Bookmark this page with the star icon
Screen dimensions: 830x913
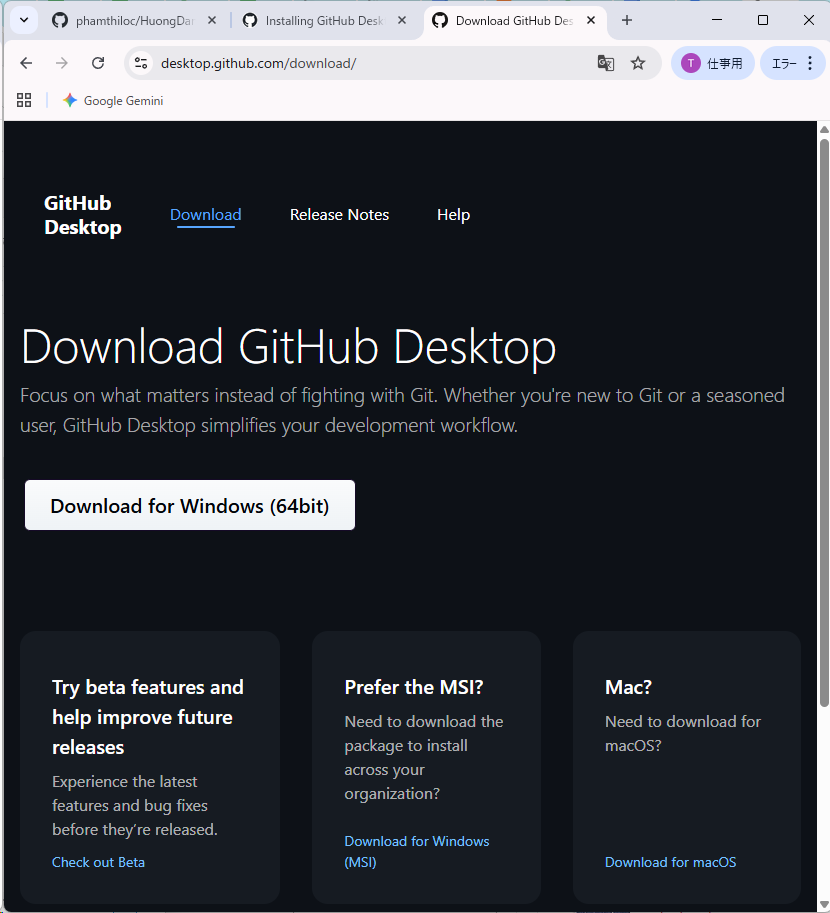click(638, 63)
